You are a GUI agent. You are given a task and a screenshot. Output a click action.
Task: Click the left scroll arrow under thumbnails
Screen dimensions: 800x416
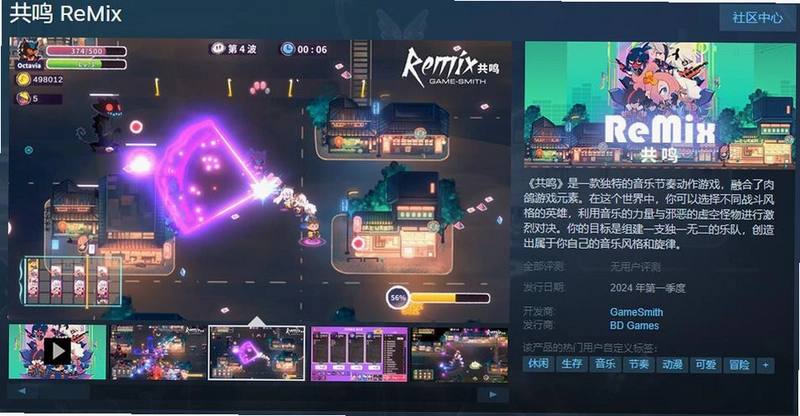point(23,391)
